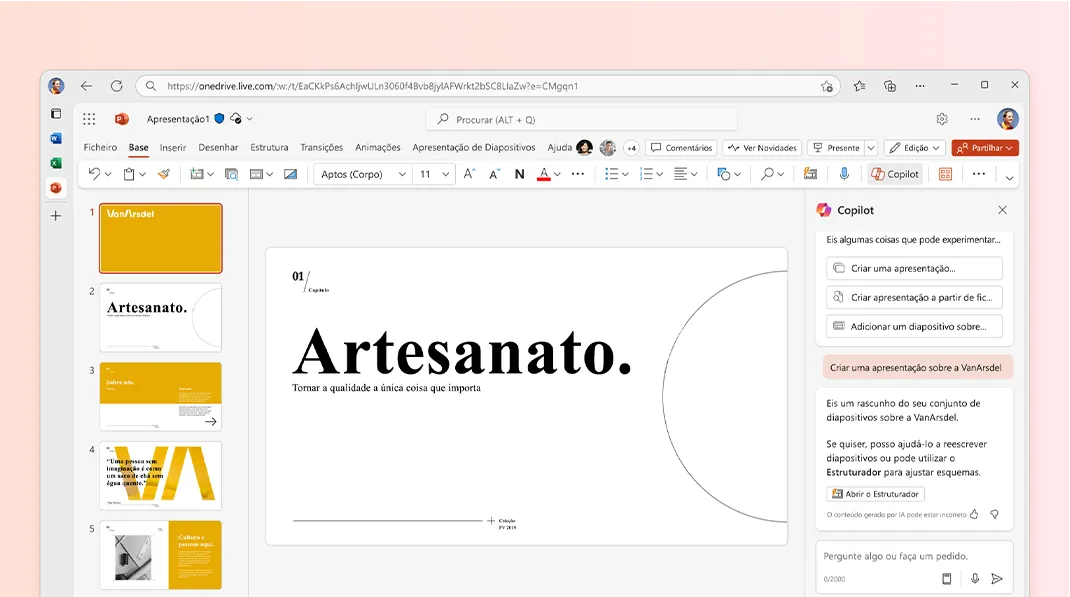Viewport: 1070px width, 597px height.
Task: Switch to the Estrutura tab
Action: click(x=269, y=147)
